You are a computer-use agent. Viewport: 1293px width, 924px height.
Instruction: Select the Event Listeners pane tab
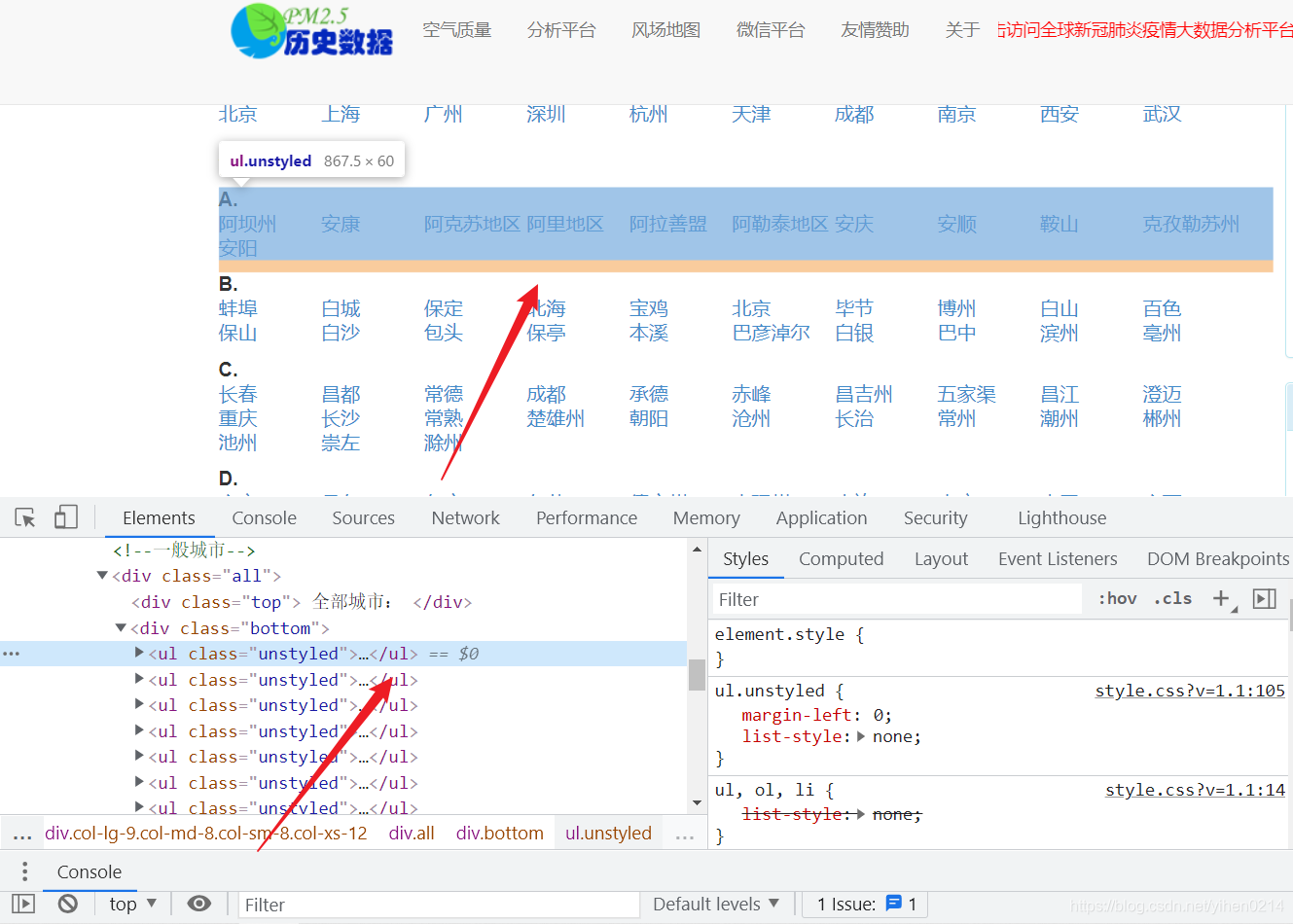[1058, 558]
